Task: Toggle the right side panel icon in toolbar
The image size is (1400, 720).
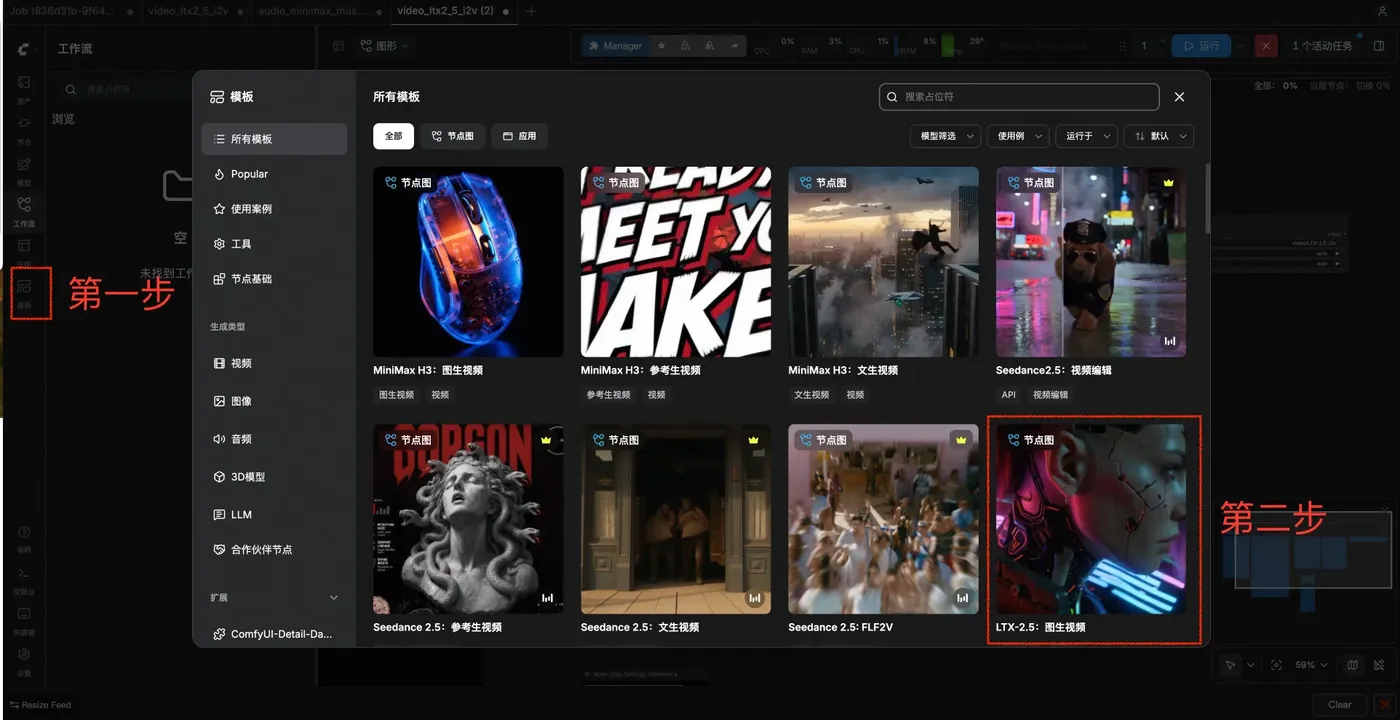Action: click(x=1379, y=46)
